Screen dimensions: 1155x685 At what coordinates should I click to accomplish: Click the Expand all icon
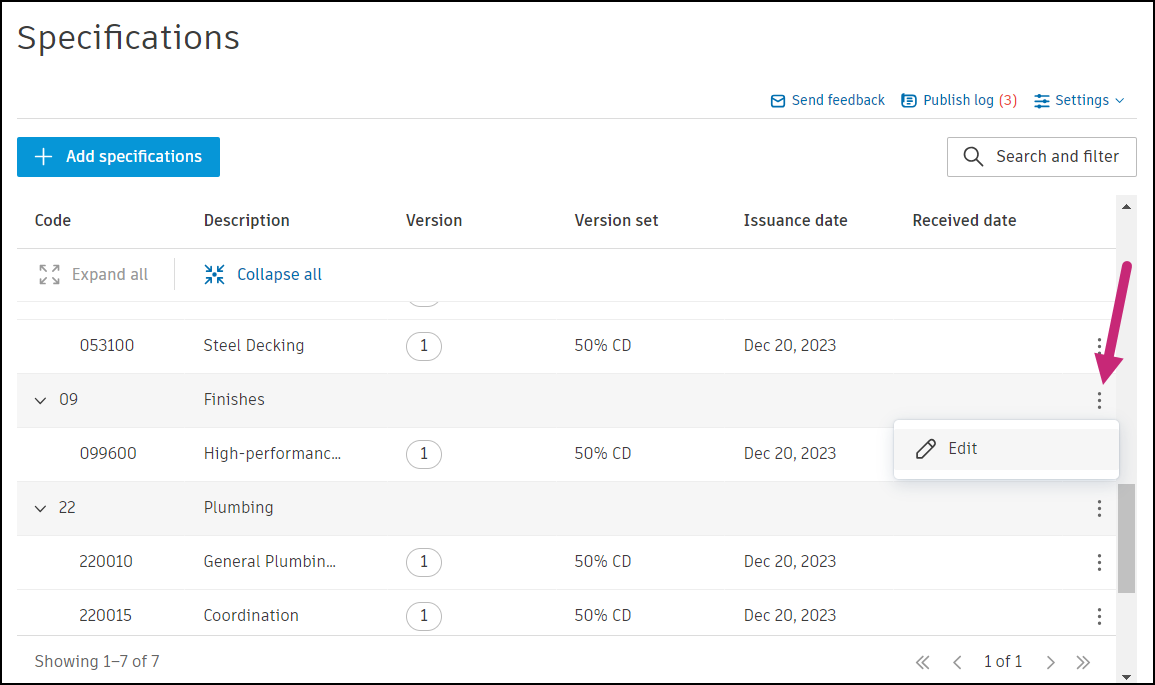49,275
